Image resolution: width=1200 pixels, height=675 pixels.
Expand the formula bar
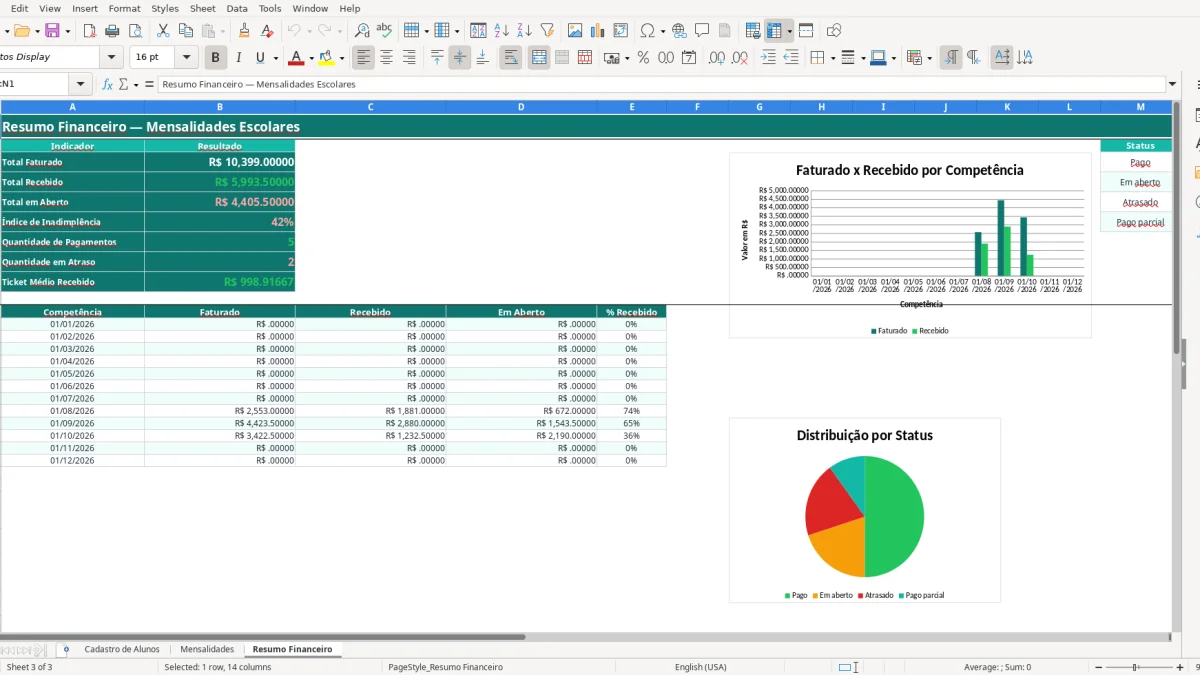coord(1172,85)
